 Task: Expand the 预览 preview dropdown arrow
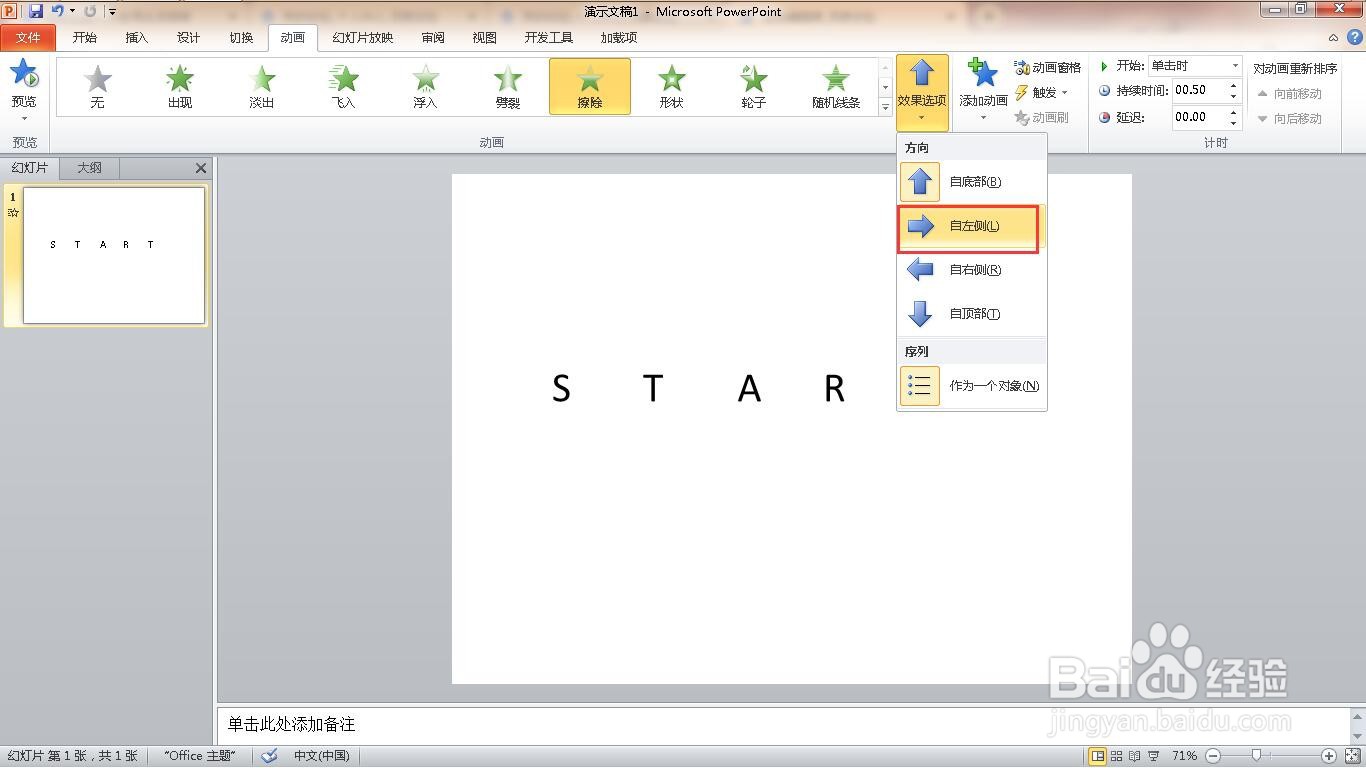[24, 119]
